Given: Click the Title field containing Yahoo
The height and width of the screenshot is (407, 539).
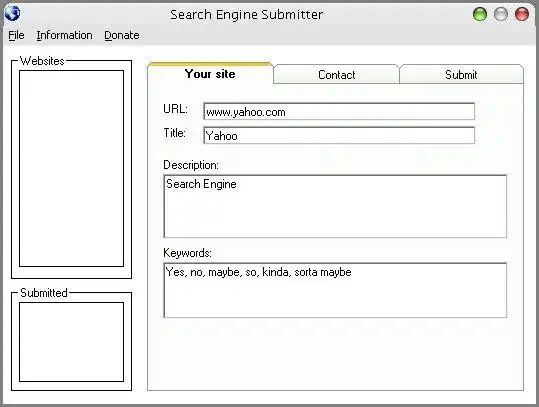Looking at the screenshot, I should tap(339, 135).
